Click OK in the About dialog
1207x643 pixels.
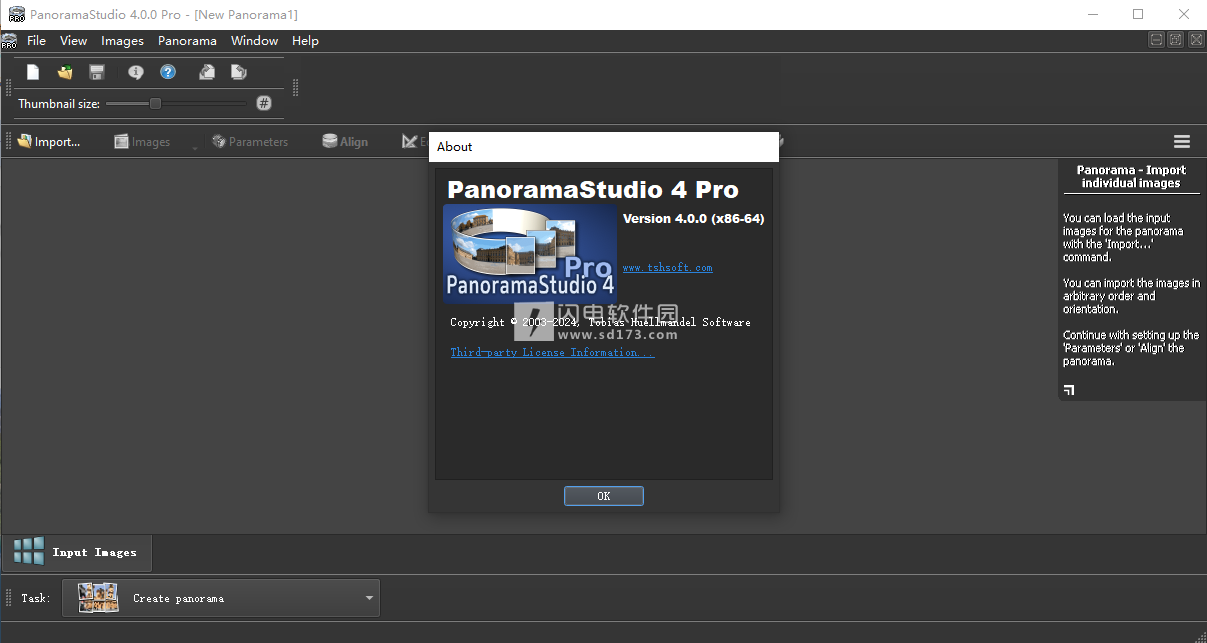coord(604,496)
